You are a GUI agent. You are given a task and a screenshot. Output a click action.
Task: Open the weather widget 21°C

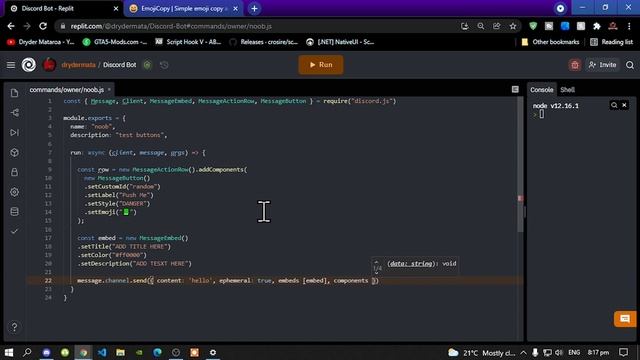[x=481, y=352]
